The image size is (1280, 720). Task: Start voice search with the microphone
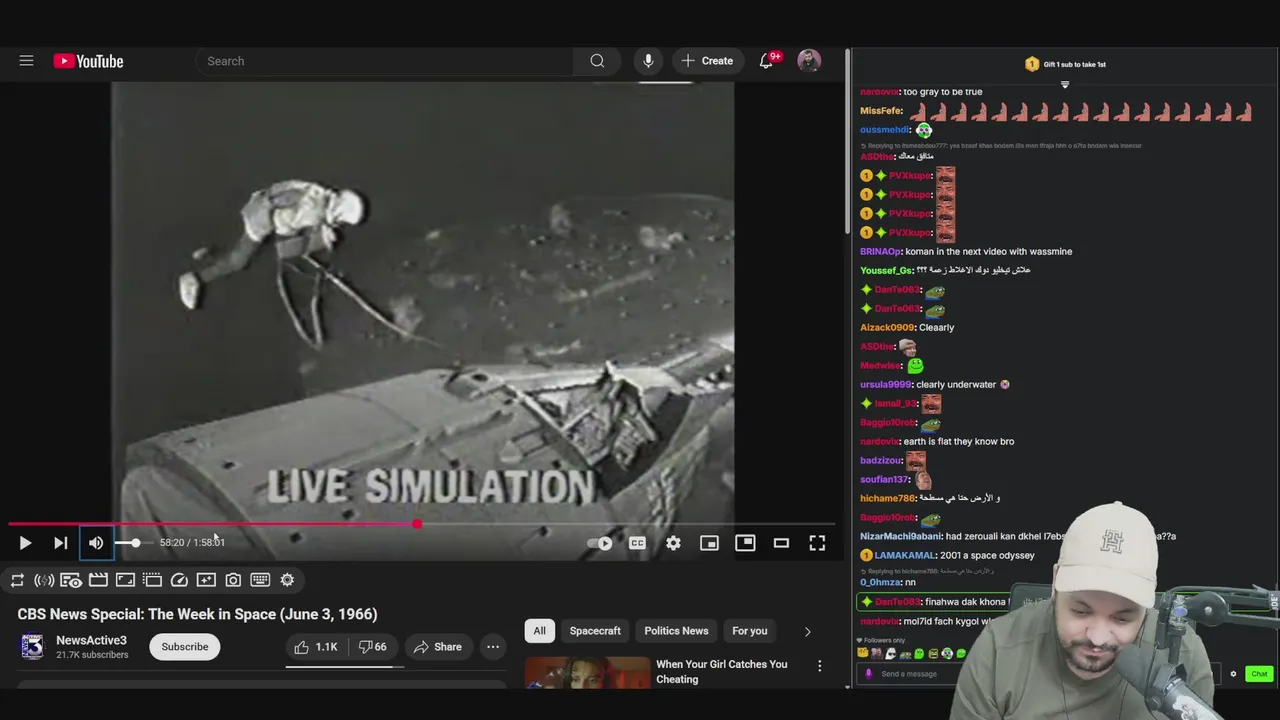click(x=648, y=61)
